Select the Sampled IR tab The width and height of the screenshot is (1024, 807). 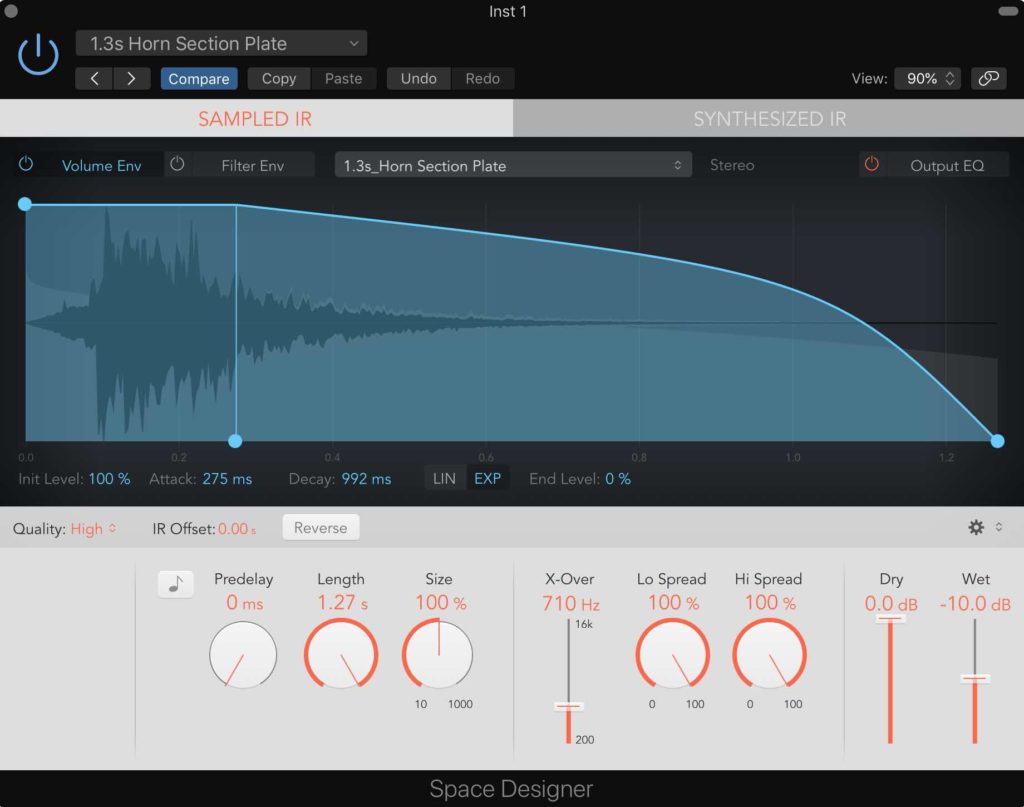coord(255,119)
